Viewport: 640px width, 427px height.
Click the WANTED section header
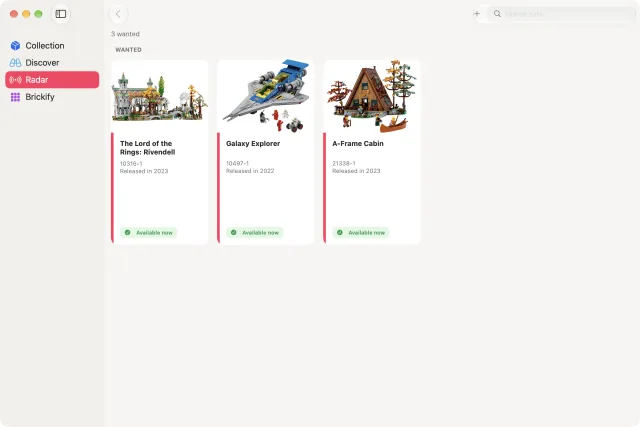(x=129, y=50)
